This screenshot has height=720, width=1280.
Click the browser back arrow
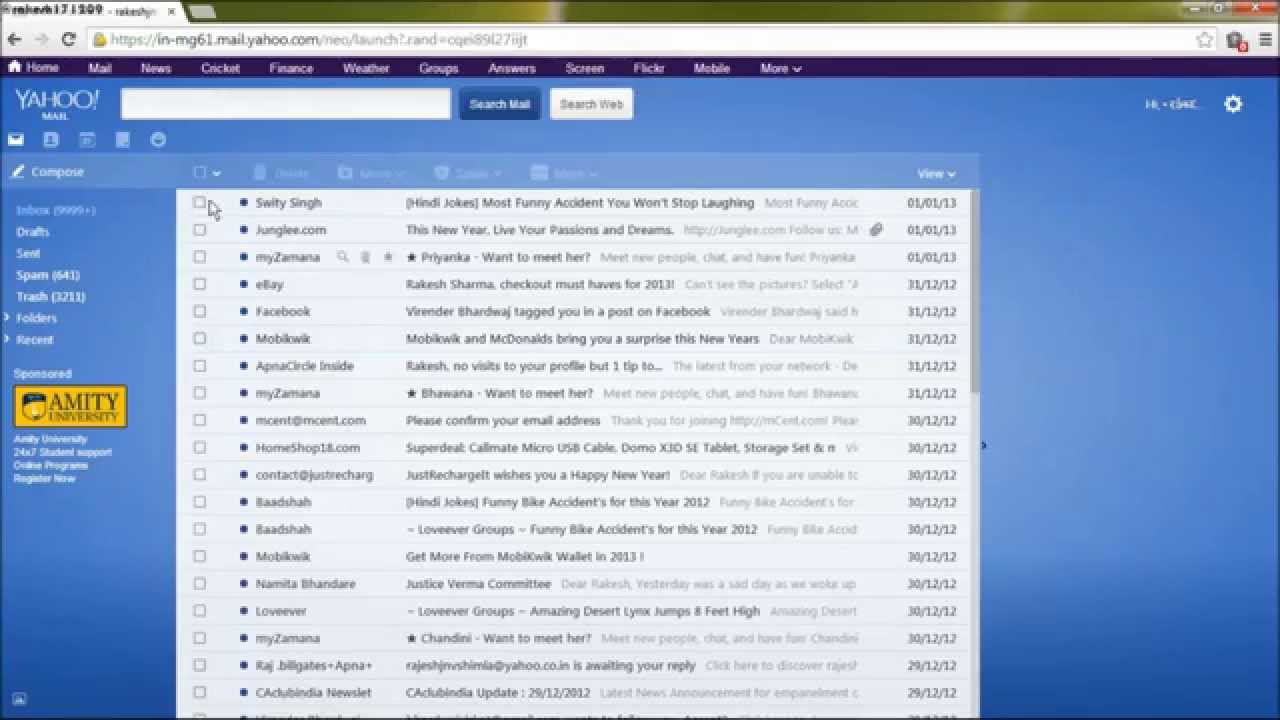(14, 40)
